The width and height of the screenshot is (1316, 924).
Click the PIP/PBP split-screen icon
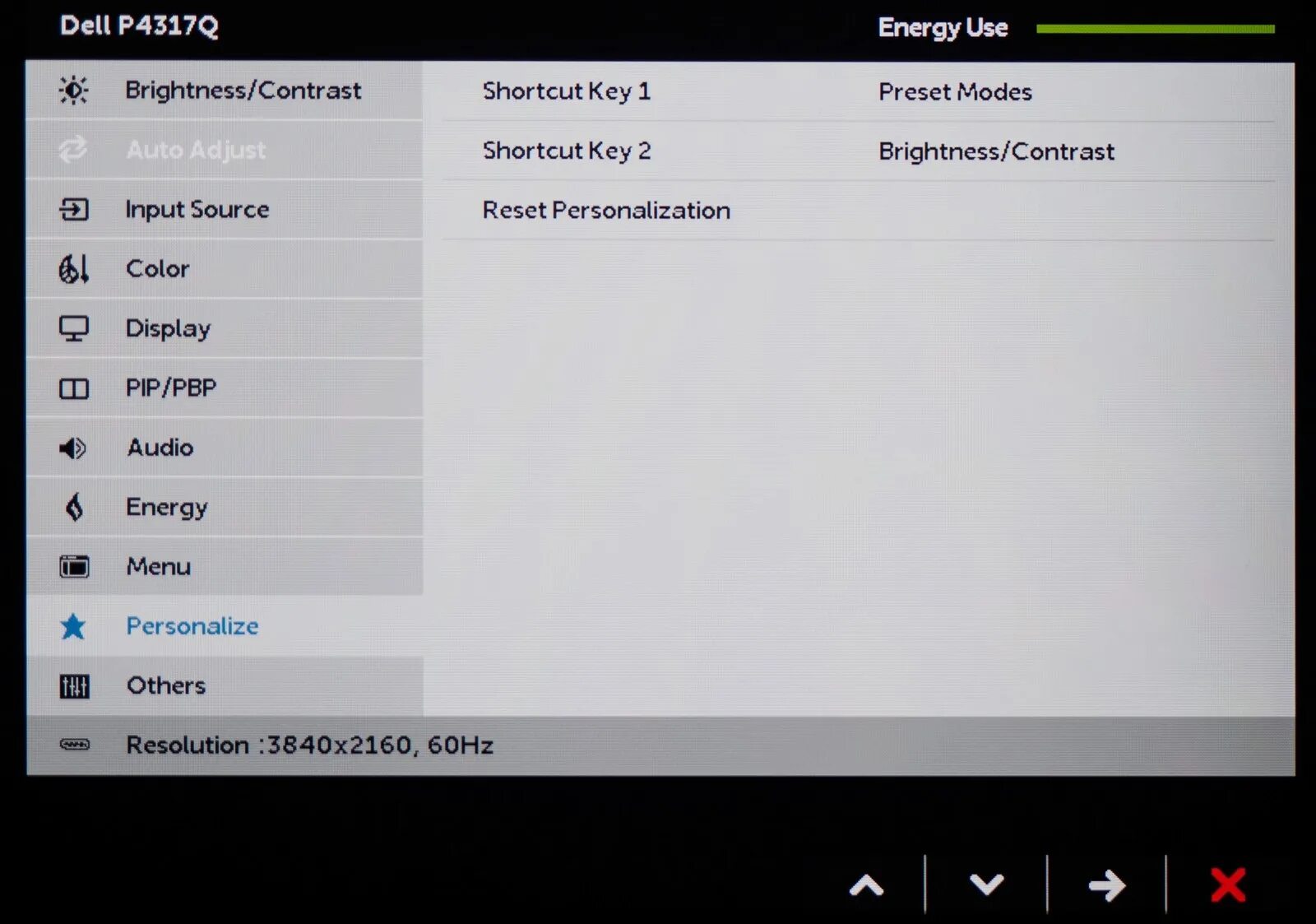(73, 388)
